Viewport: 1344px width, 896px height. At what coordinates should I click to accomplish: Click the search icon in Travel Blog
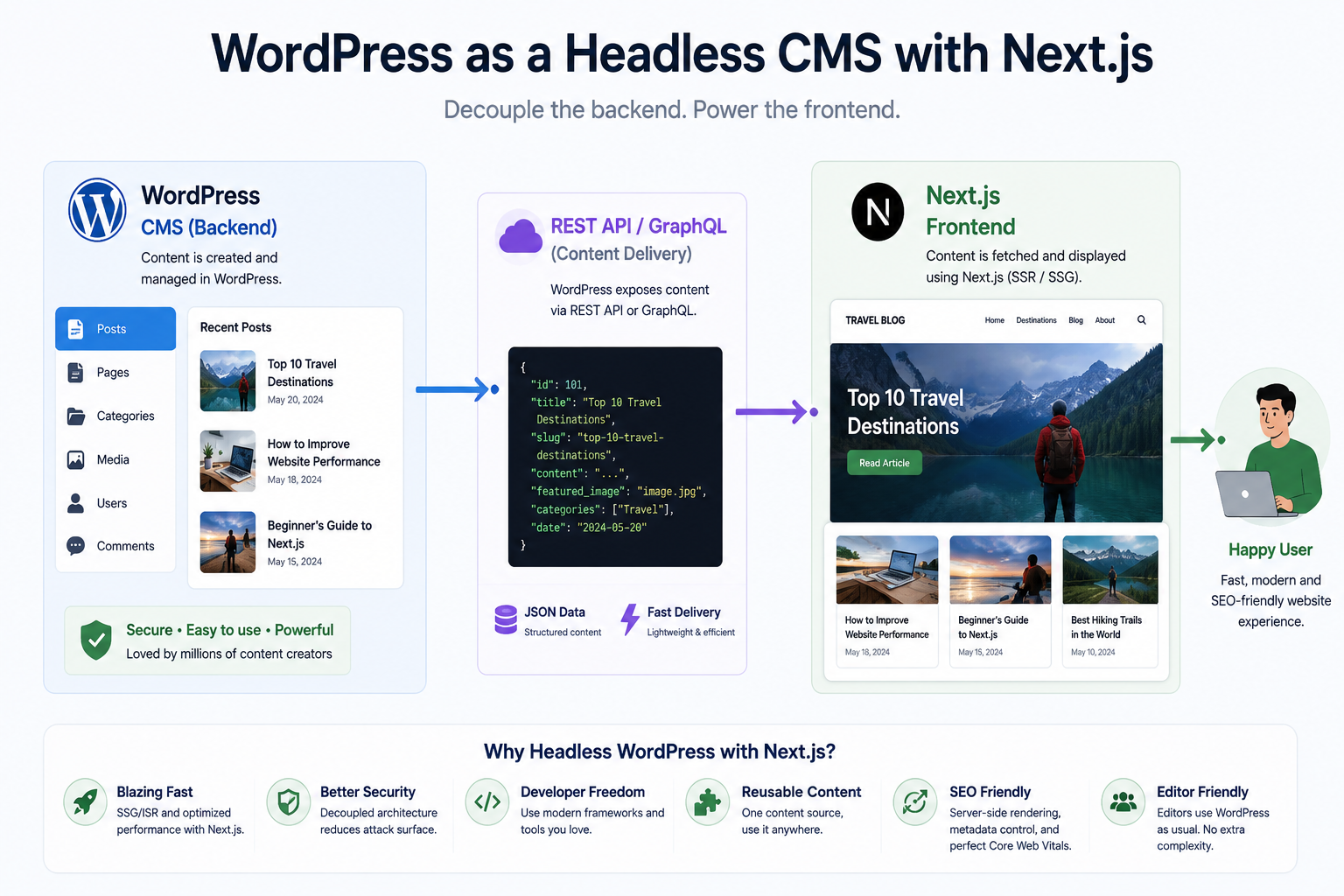point(1142,320)
